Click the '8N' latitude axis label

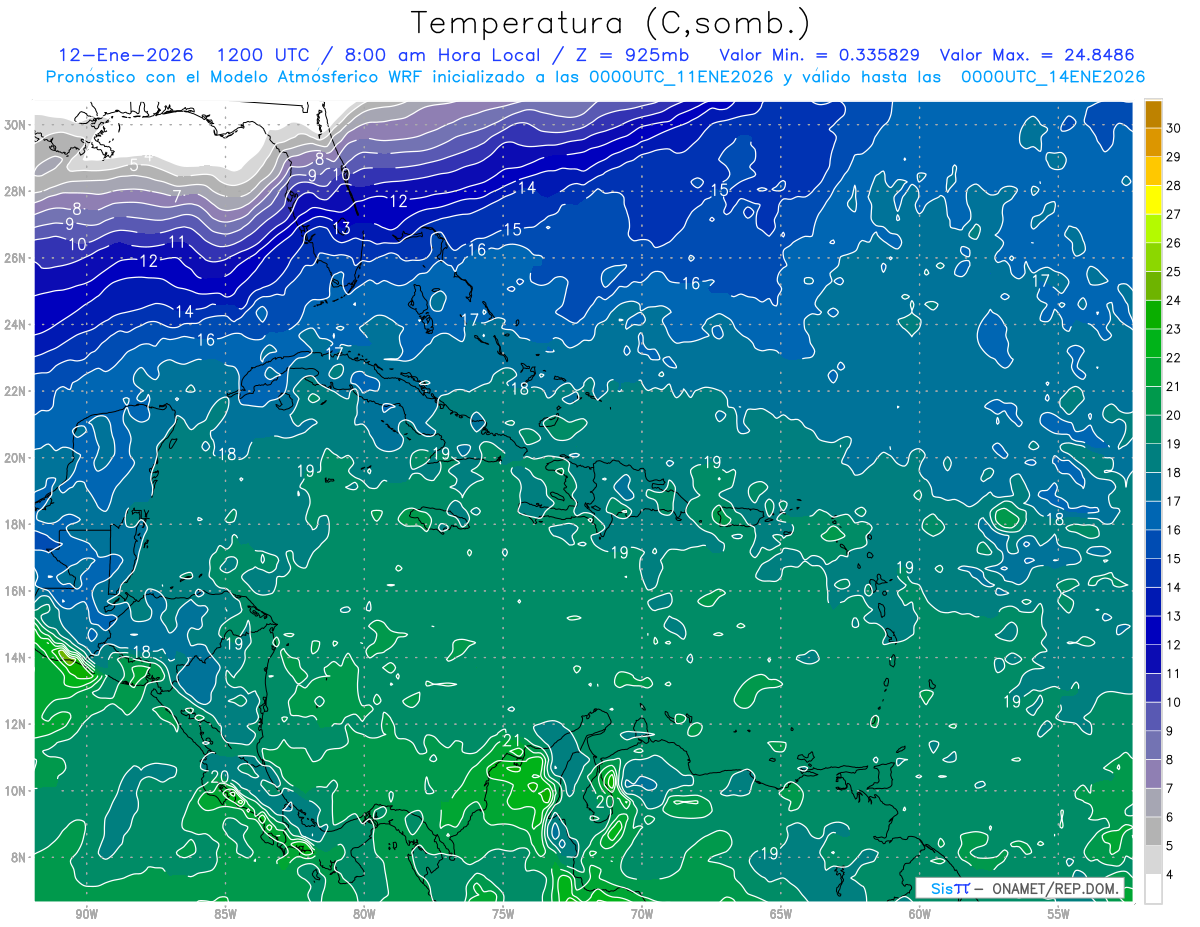point(18,857)
